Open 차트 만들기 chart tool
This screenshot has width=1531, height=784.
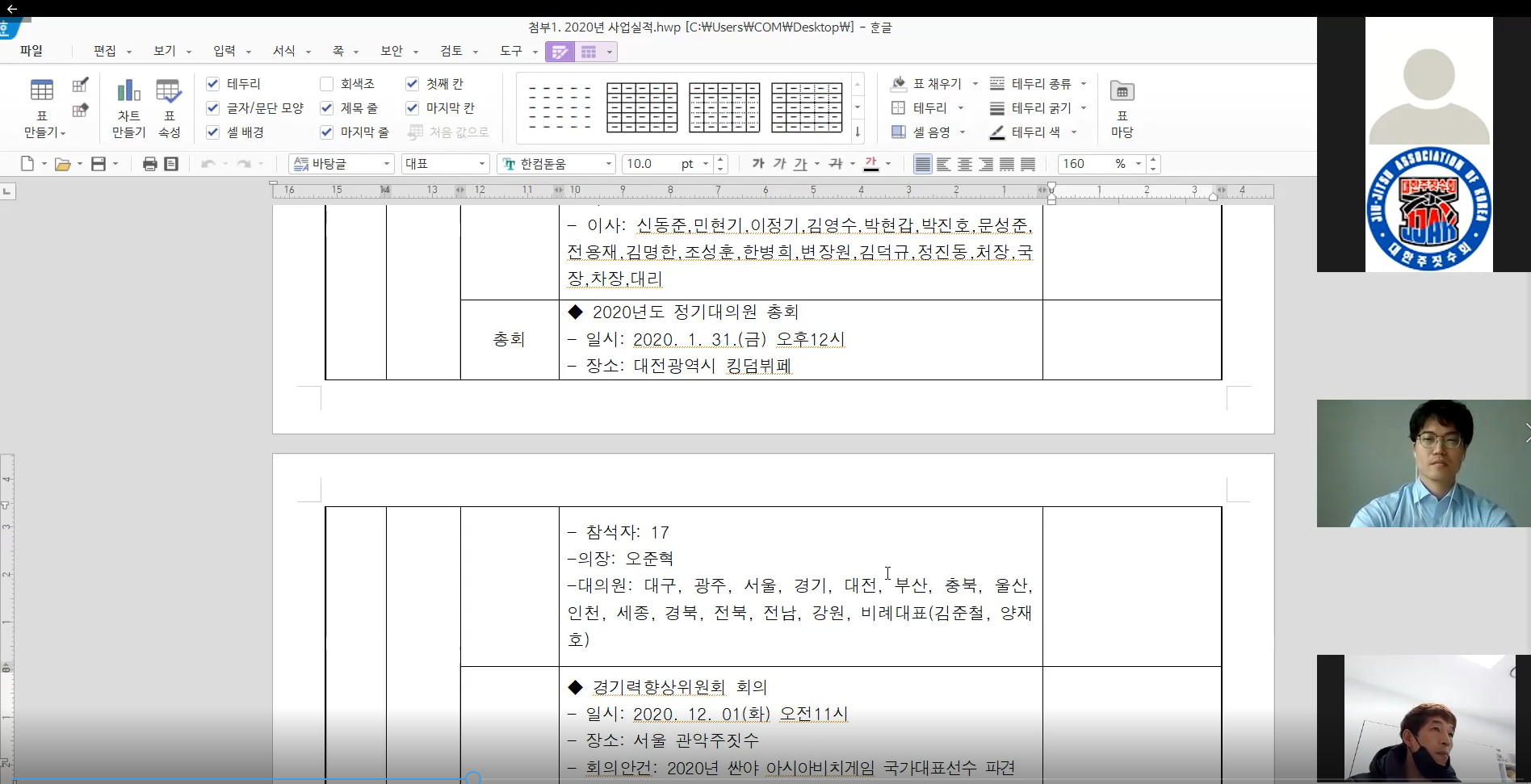point(128,90)
